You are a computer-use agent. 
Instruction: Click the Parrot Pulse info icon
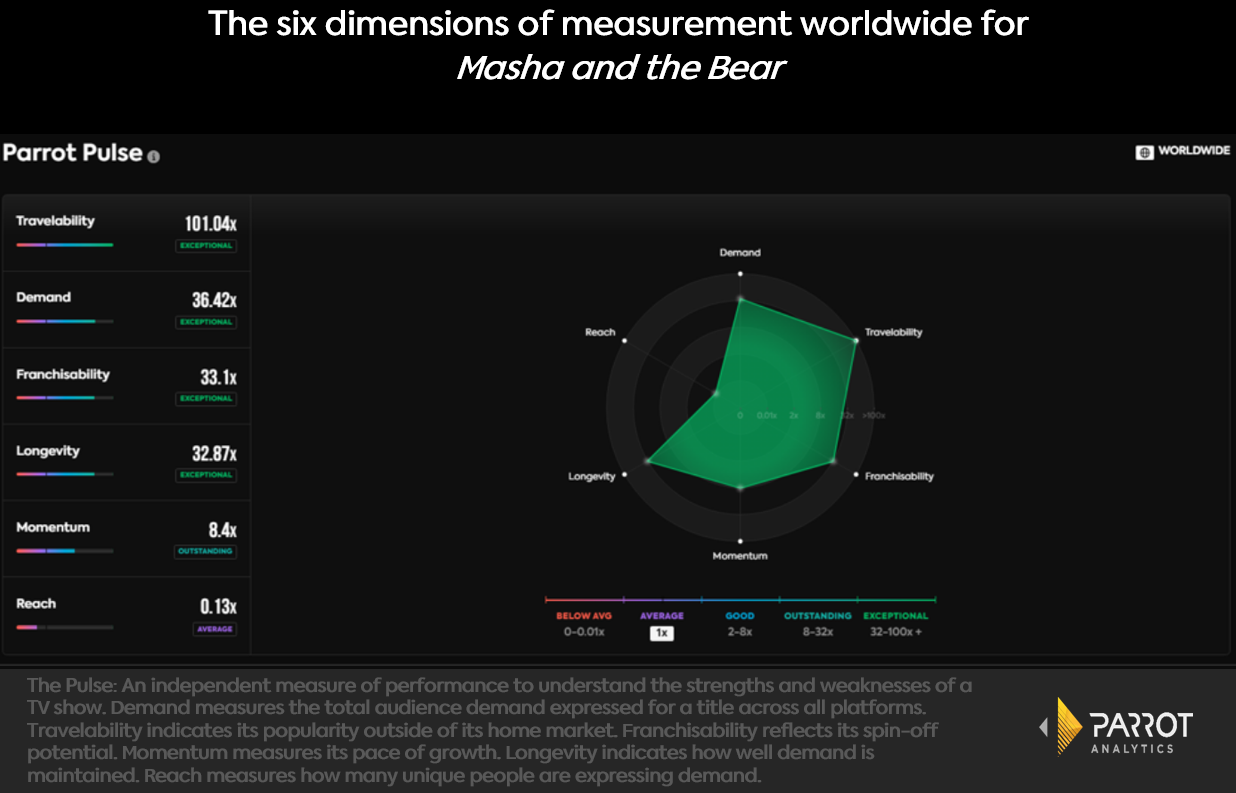[153, 156]
